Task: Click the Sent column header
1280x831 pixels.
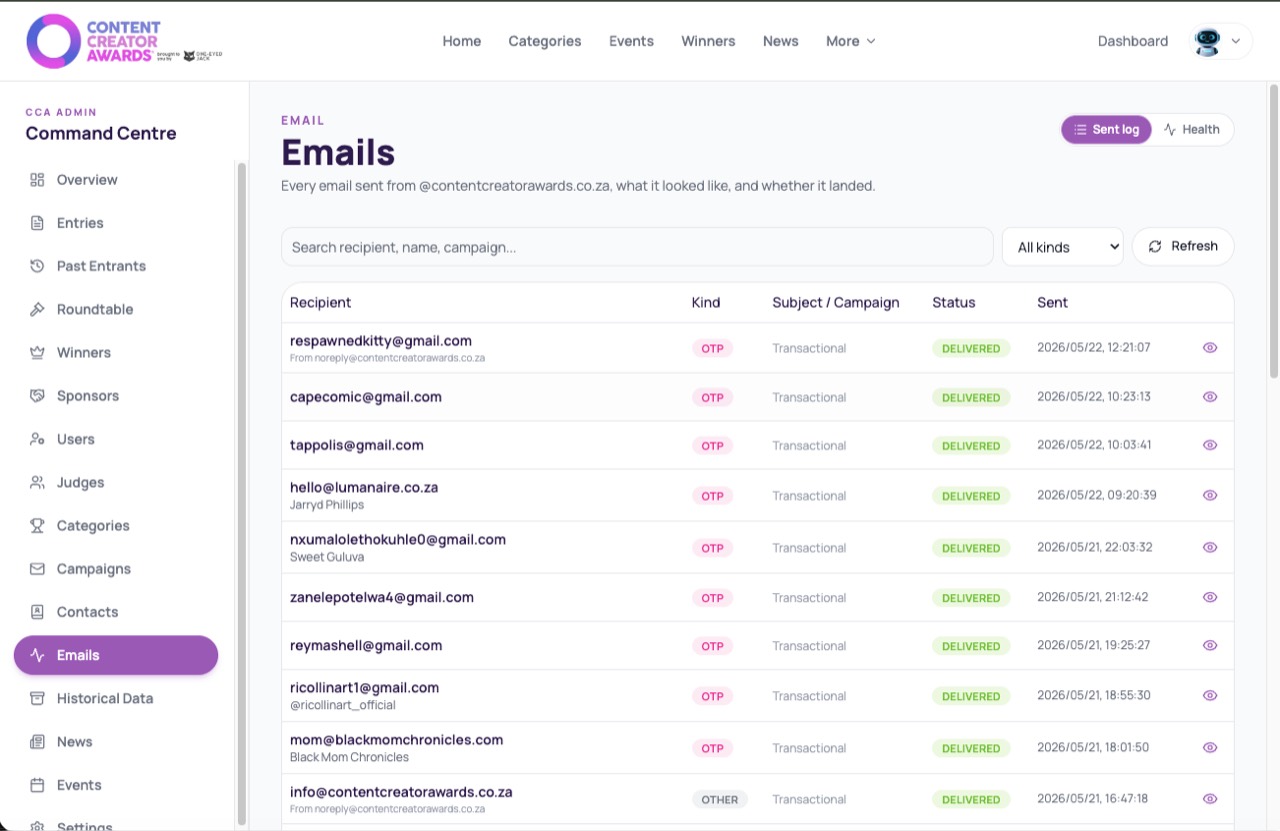Action: pyautogui.click(x=1052, y=302)
